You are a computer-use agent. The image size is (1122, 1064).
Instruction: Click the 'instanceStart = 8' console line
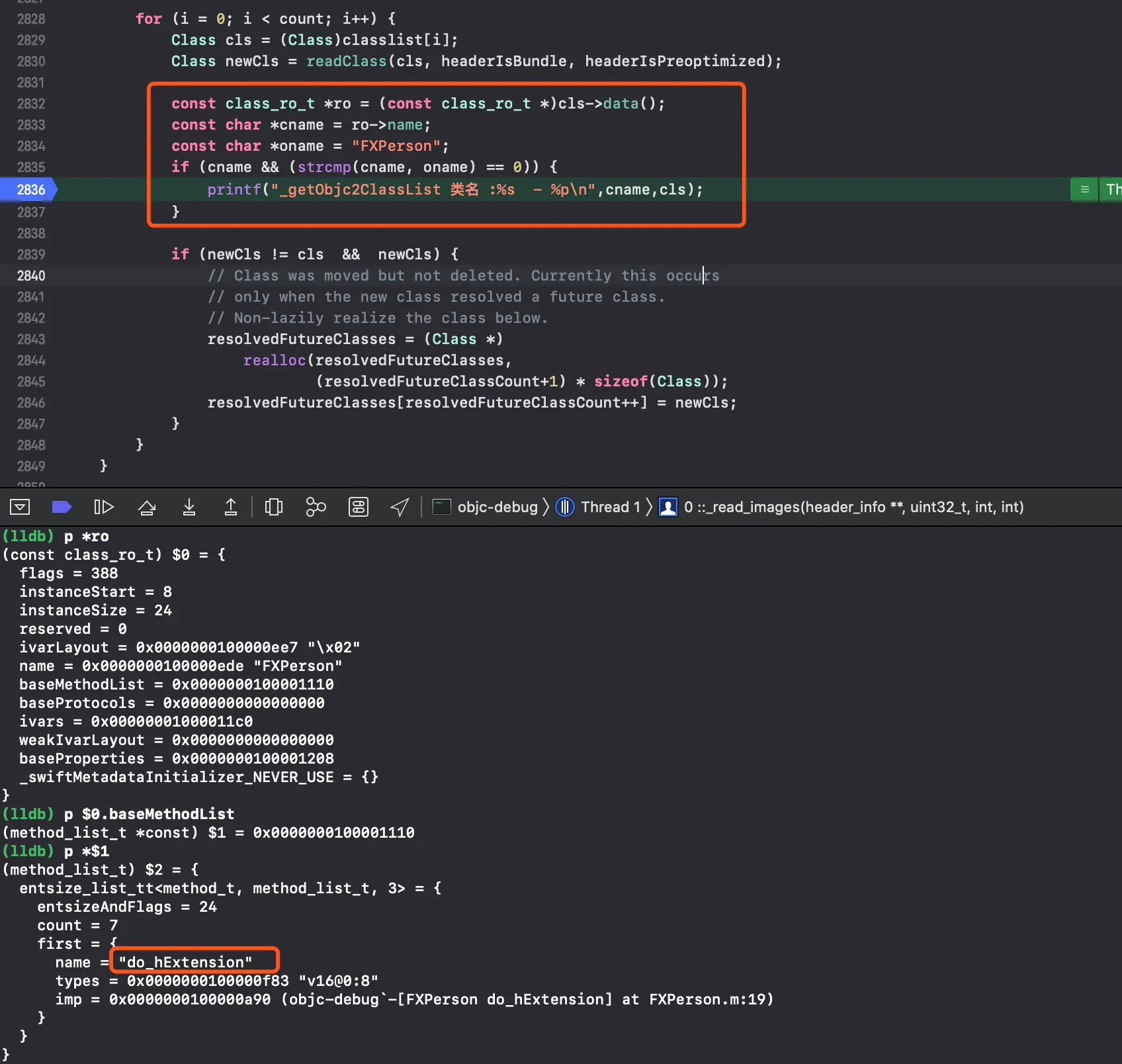tap(96, 592)
